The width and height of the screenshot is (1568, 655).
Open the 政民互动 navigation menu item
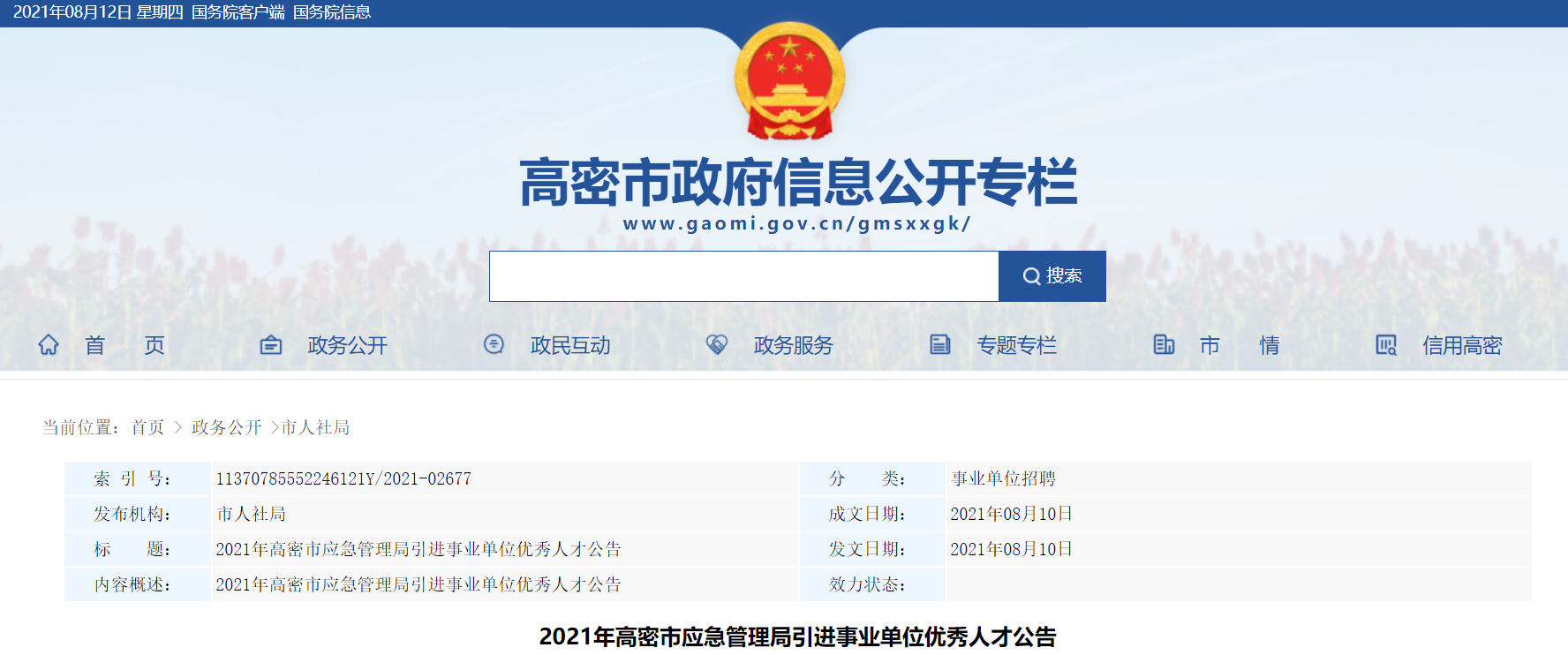(x=570, y=345)
